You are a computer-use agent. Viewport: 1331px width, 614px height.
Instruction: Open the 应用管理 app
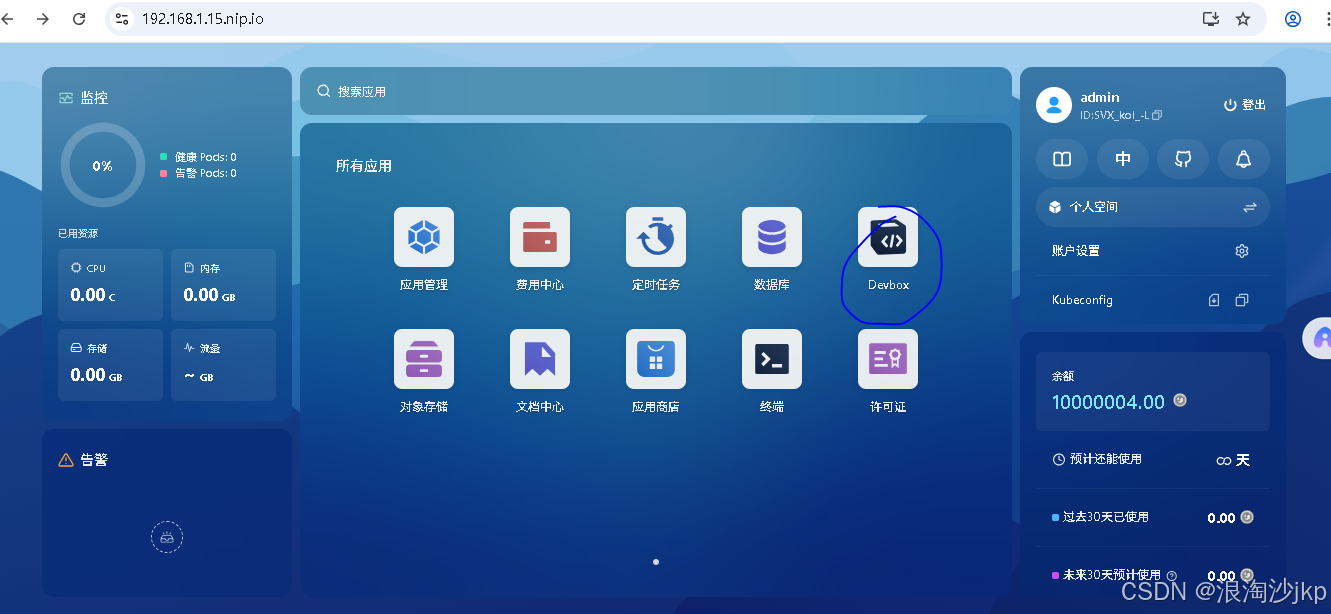pyautogui.click(x=424, y=237)
